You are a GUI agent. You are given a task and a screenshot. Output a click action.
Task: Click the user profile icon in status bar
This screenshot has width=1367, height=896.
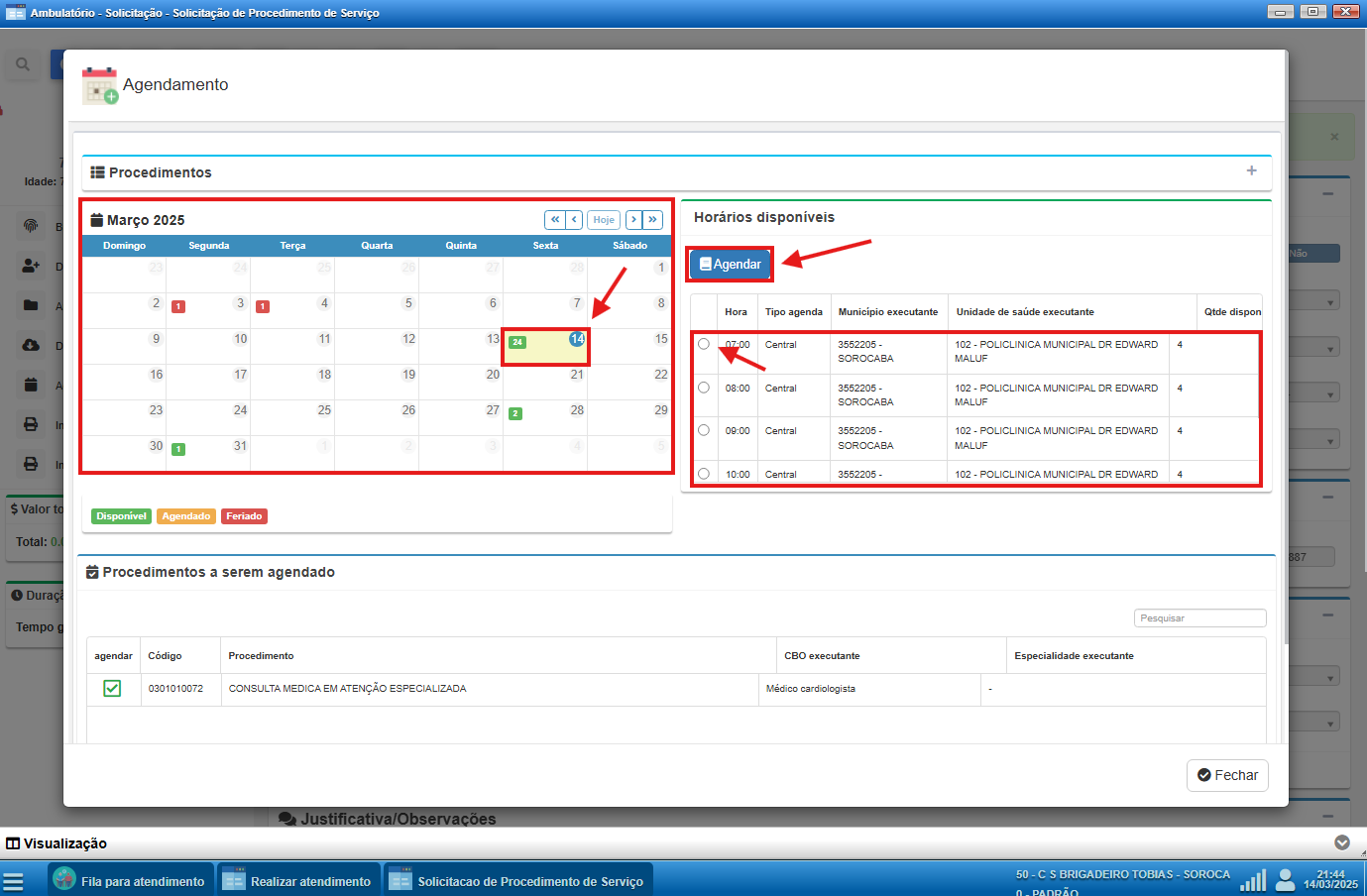click(x=1286, y=880)
